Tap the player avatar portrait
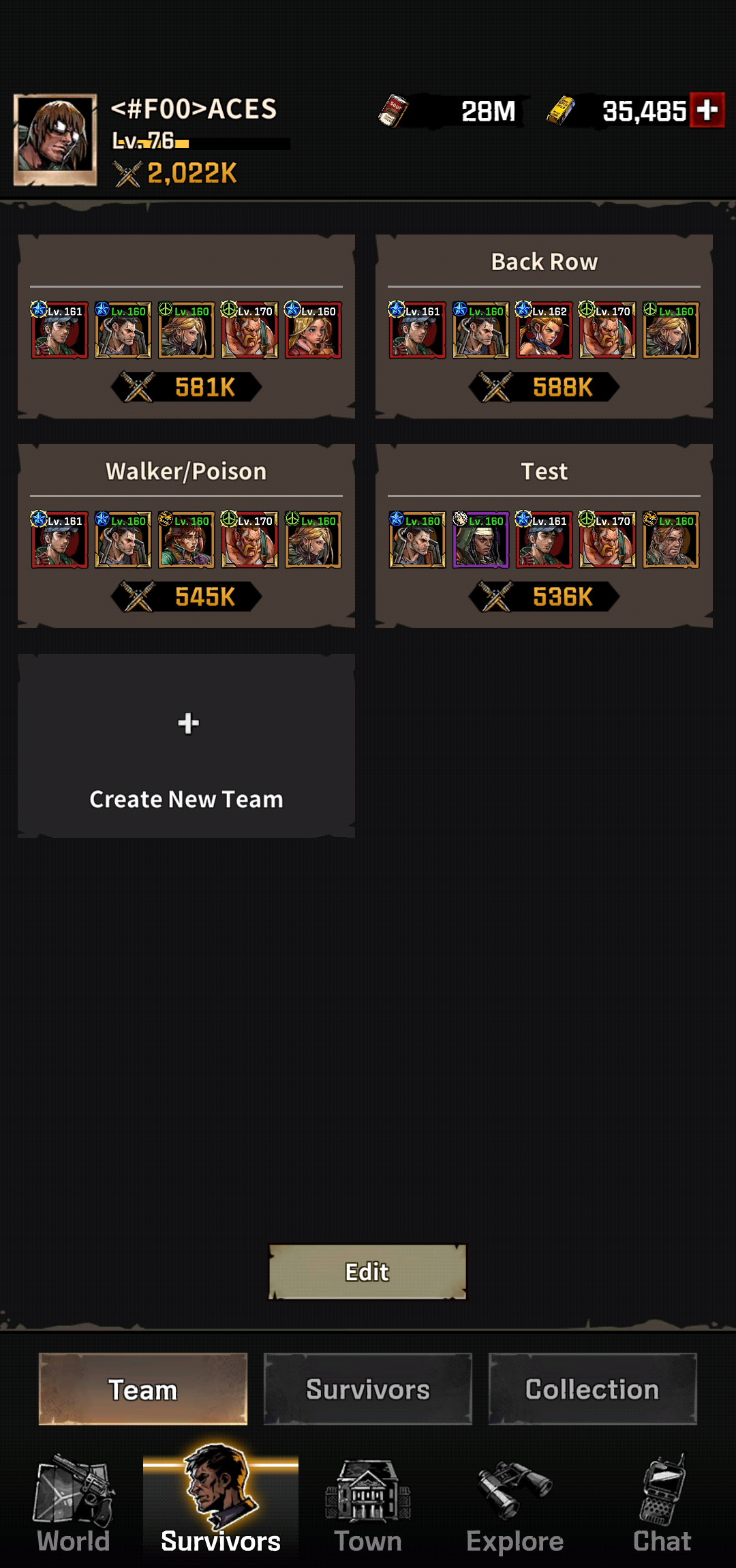 click(55, 140)
